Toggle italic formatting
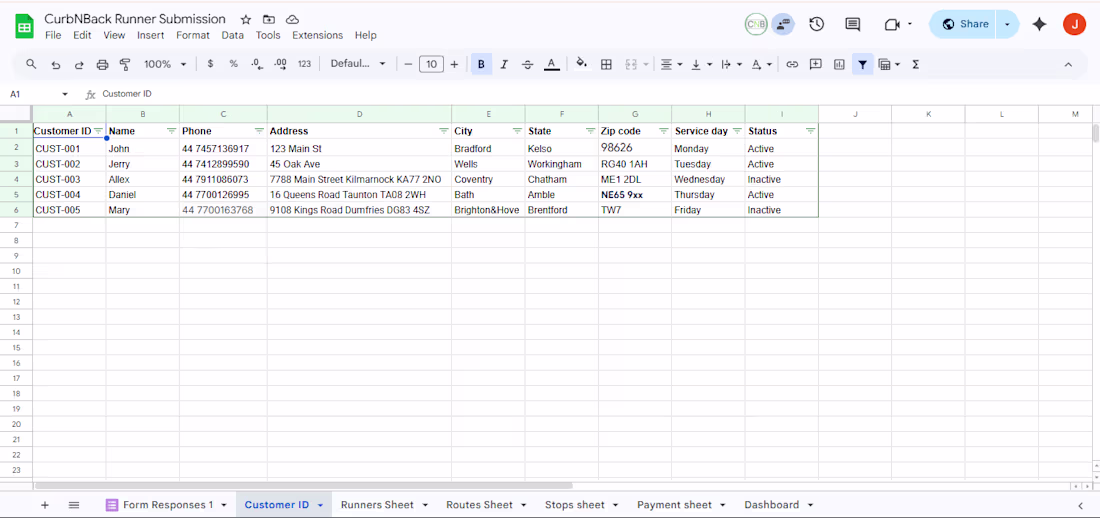Screen dimensions: 1100x518 pyautogui.click(x=504, y=64)
